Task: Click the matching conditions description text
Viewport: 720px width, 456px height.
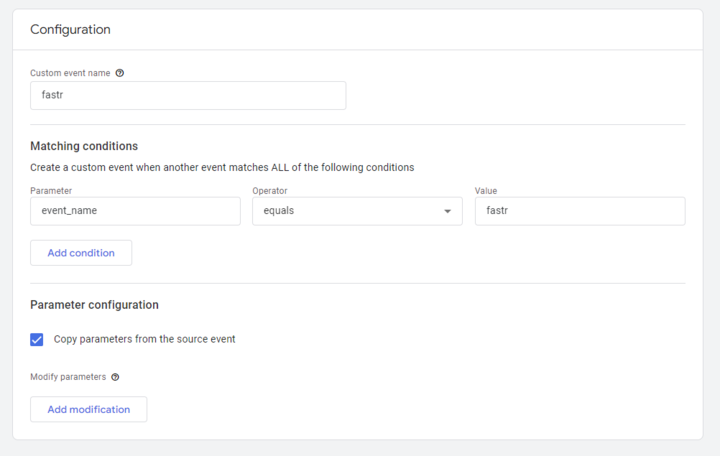Action: [222, 167]
